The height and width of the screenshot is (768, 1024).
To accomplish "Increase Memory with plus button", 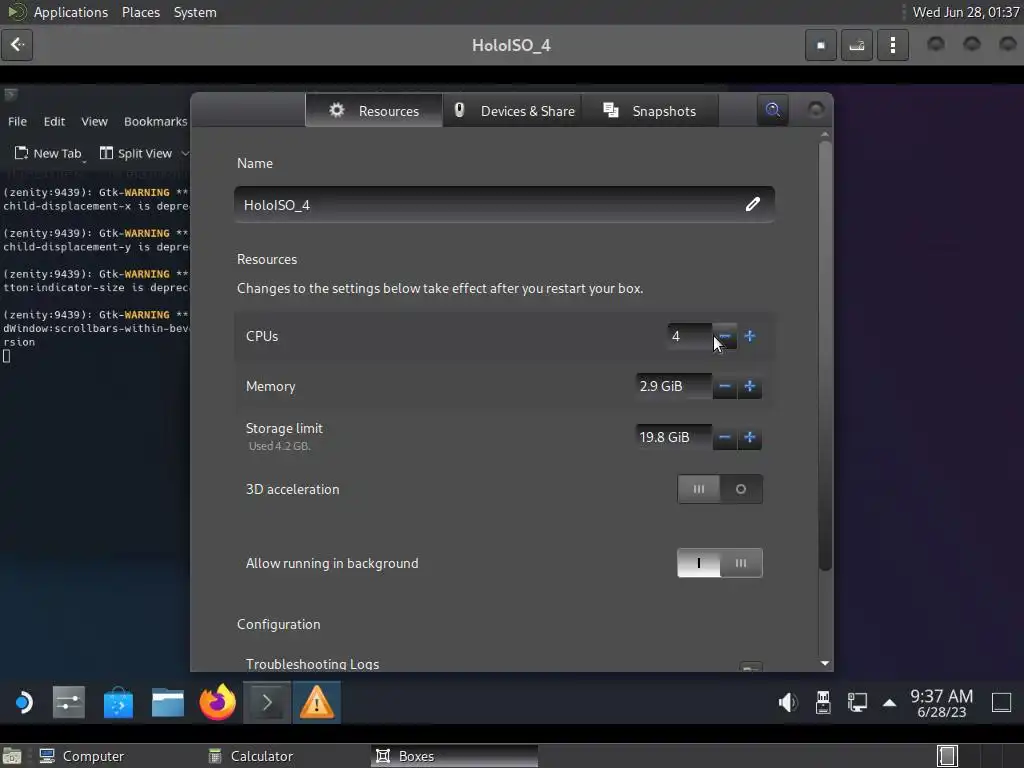I will [750, 386].
